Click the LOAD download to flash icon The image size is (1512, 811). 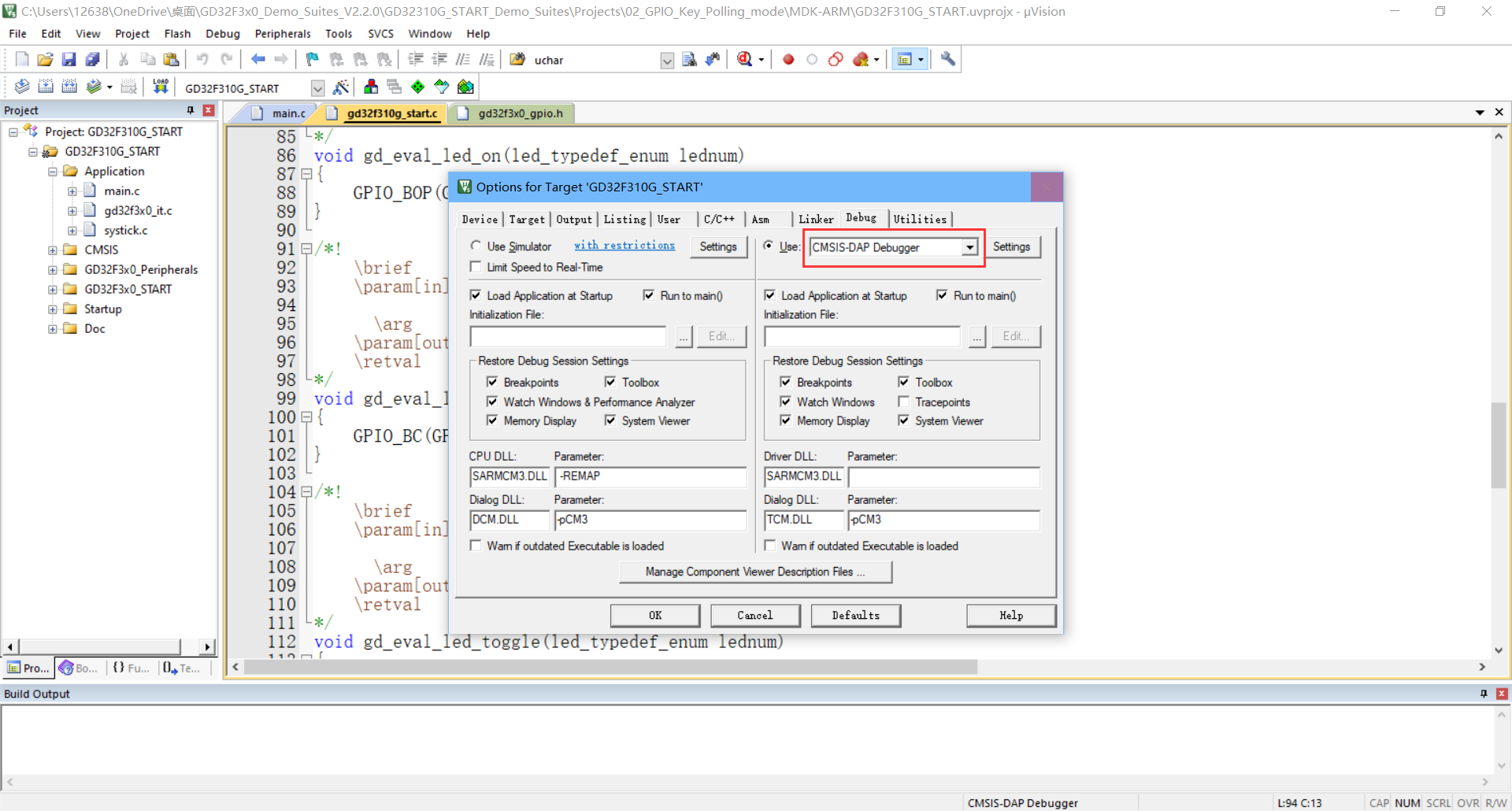click(161, 87)
